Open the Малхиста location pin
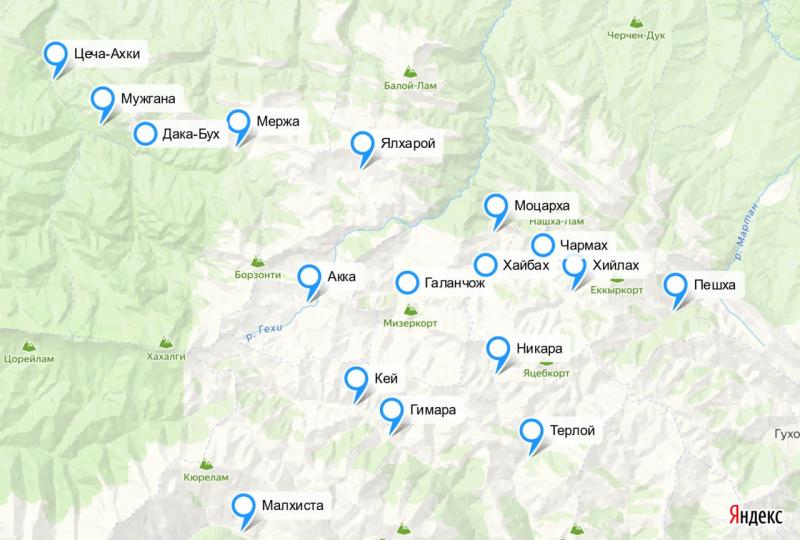This screenshot has height=540, width=800. click(x=243, y=507)
